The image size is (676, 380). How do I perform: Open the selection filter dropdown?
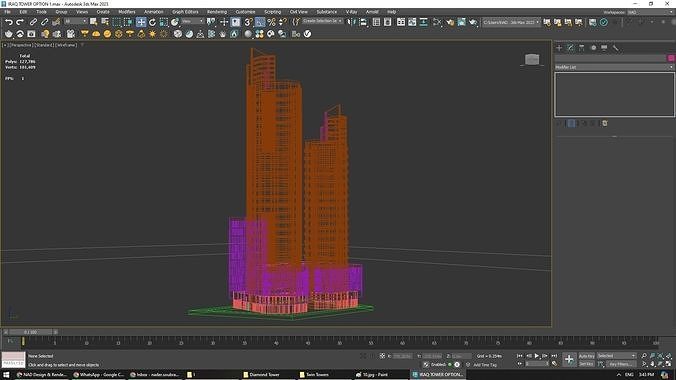pos(75,21)
